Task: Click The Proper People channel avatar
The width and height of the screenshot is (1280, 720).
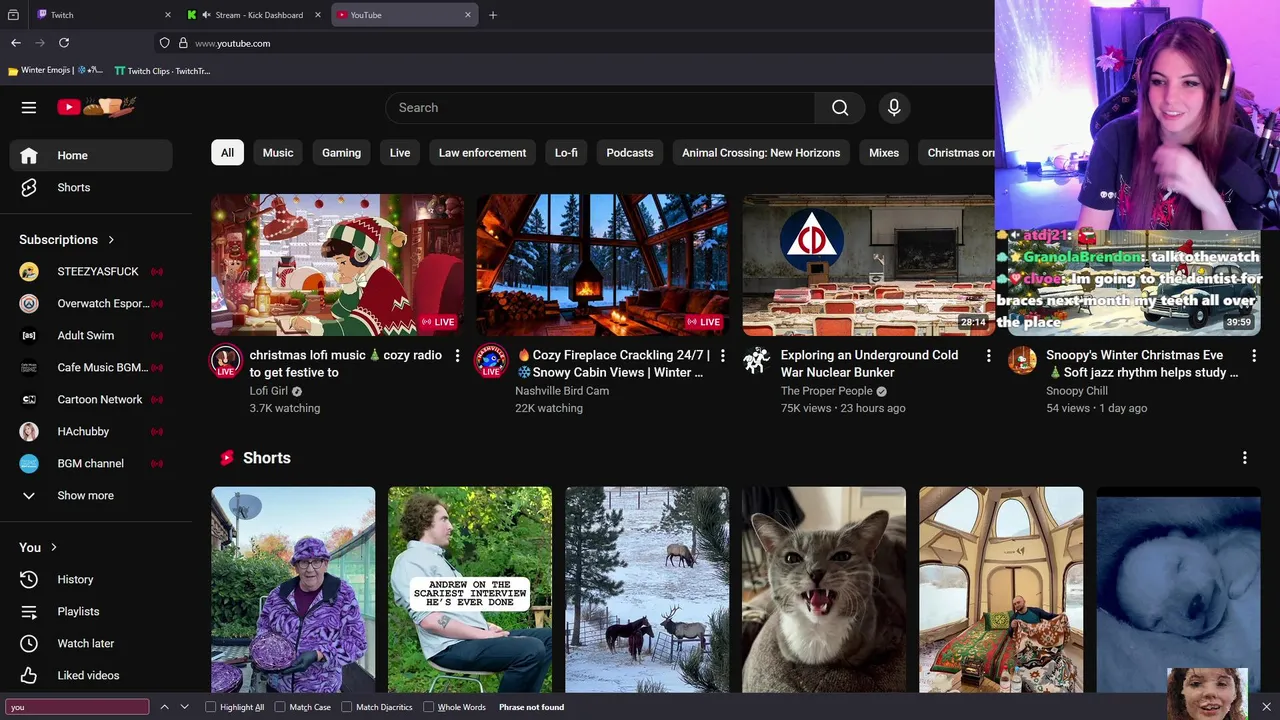Action: (x=757, y=361)
